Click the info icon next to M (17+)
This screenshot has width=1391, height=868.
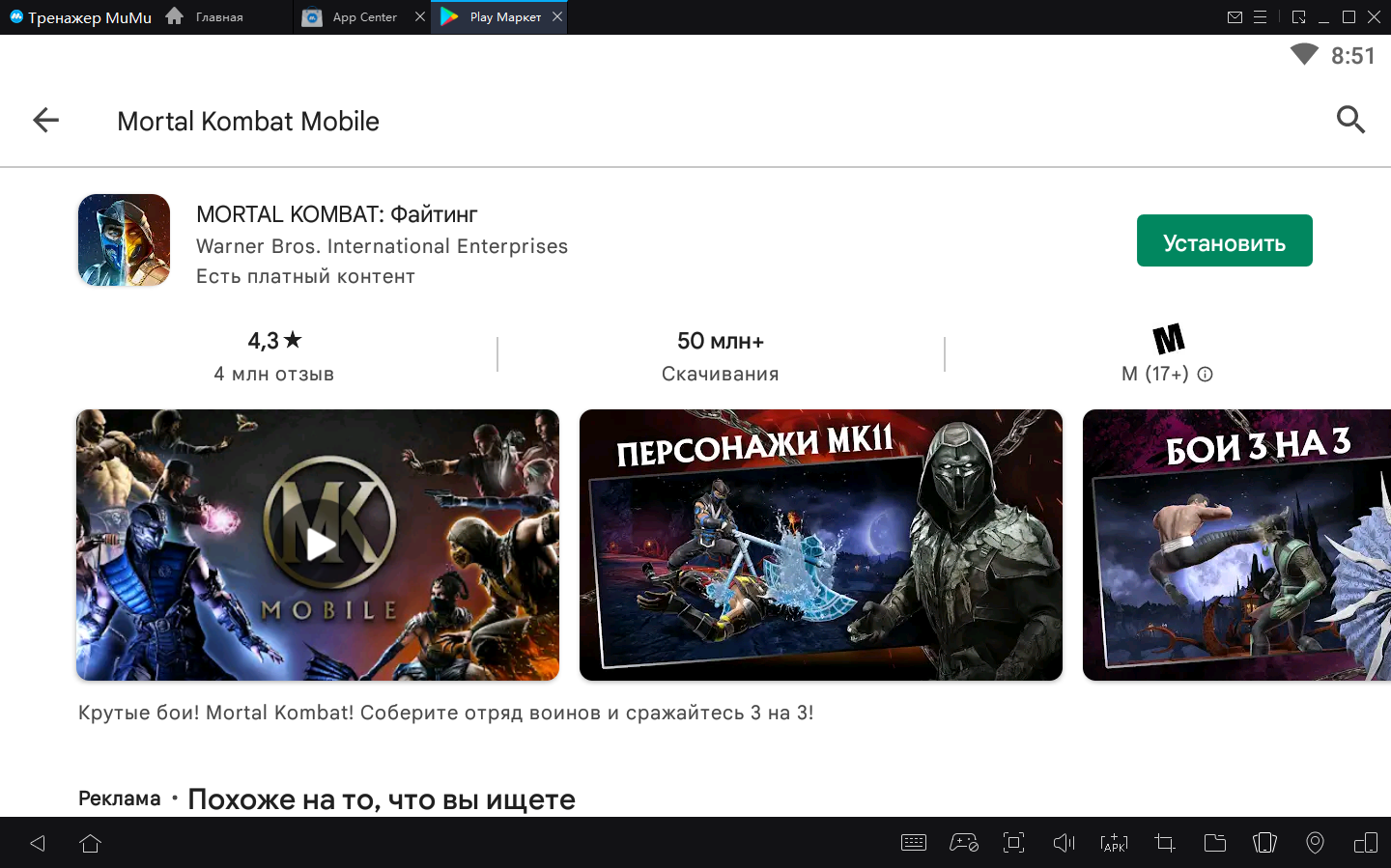click(x=1205, y=375)
